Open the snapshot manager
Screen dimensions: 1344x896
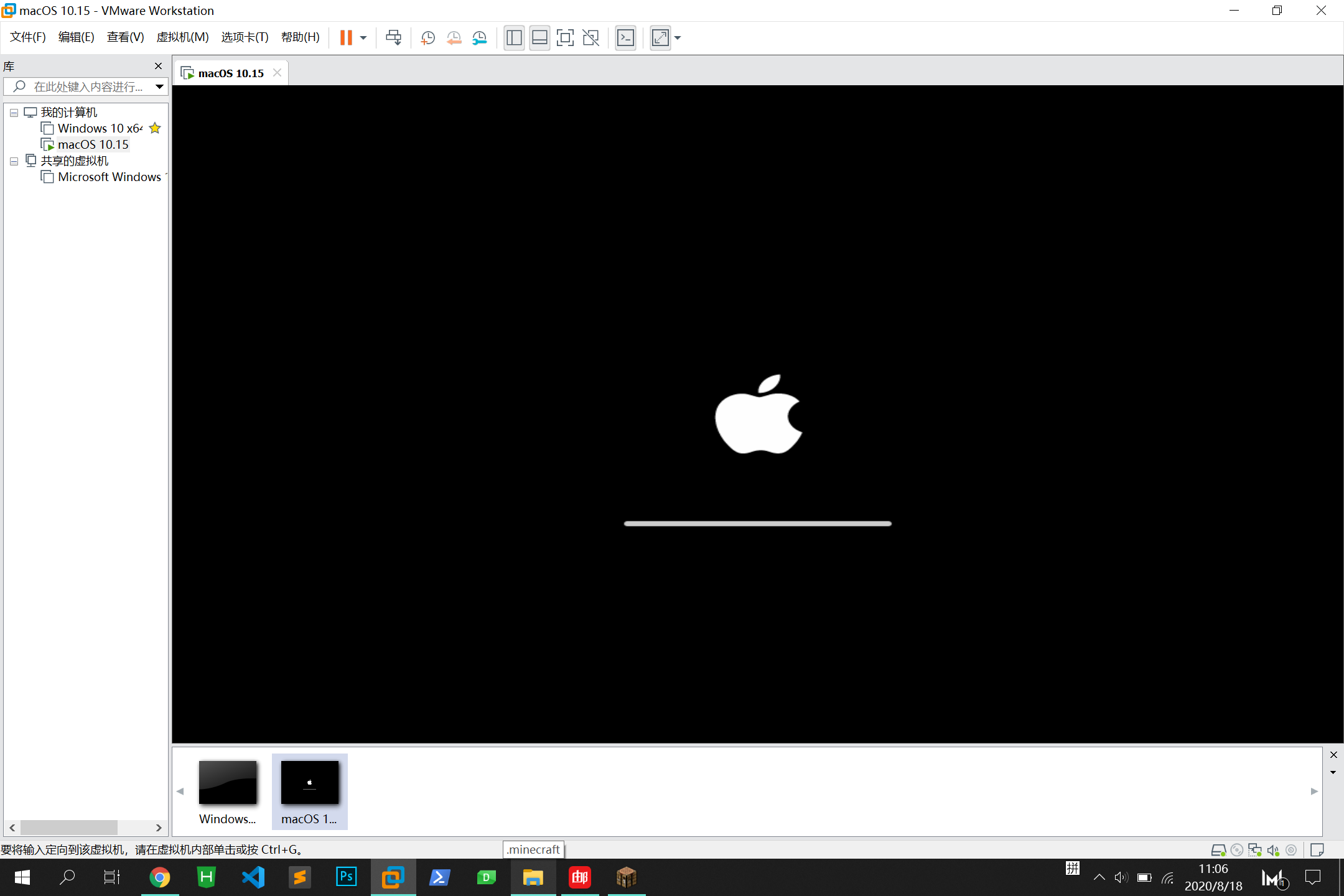point(479,38)
